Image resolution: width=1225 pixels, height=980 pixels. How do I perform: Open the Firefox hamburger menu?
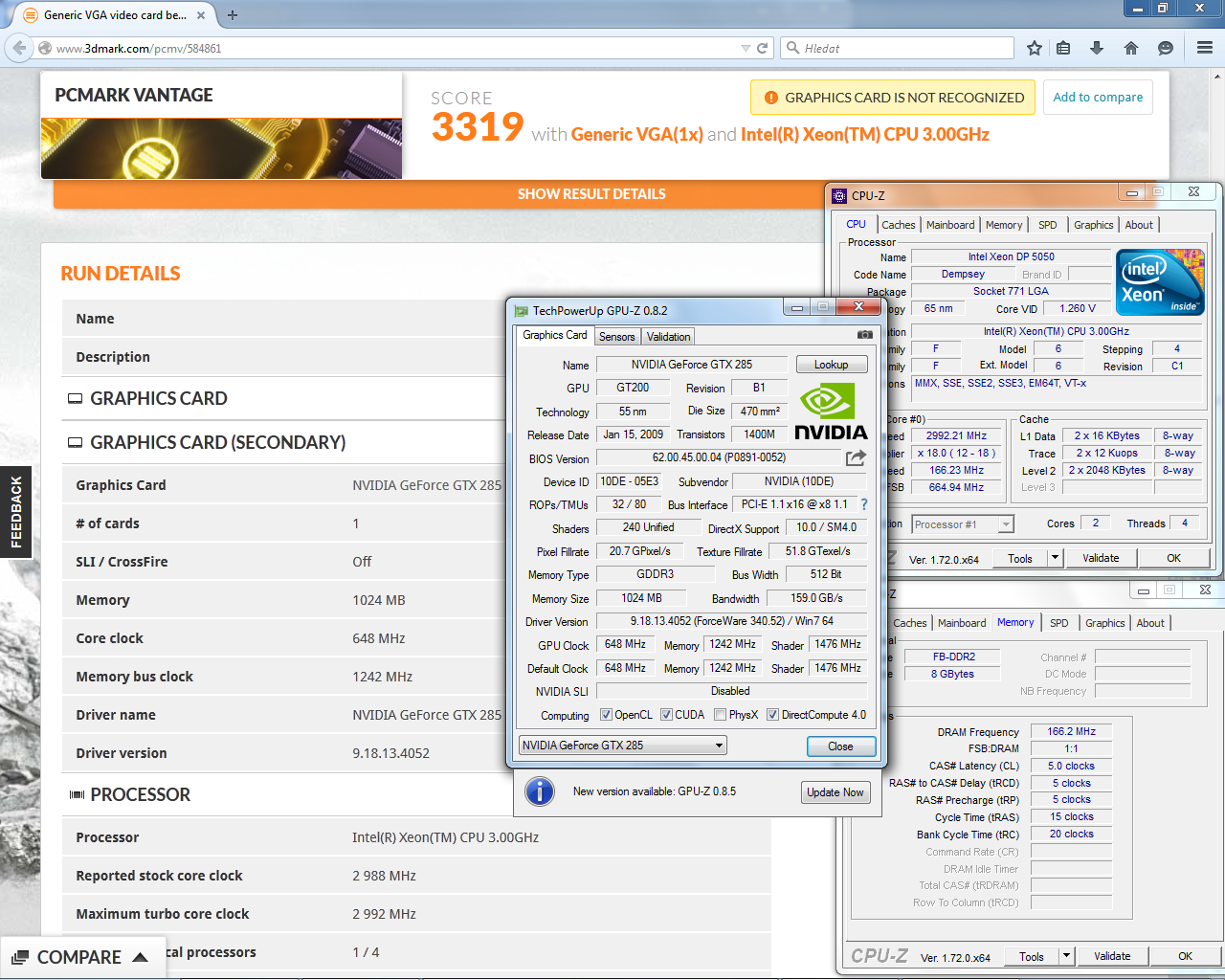click(1205, 48)
